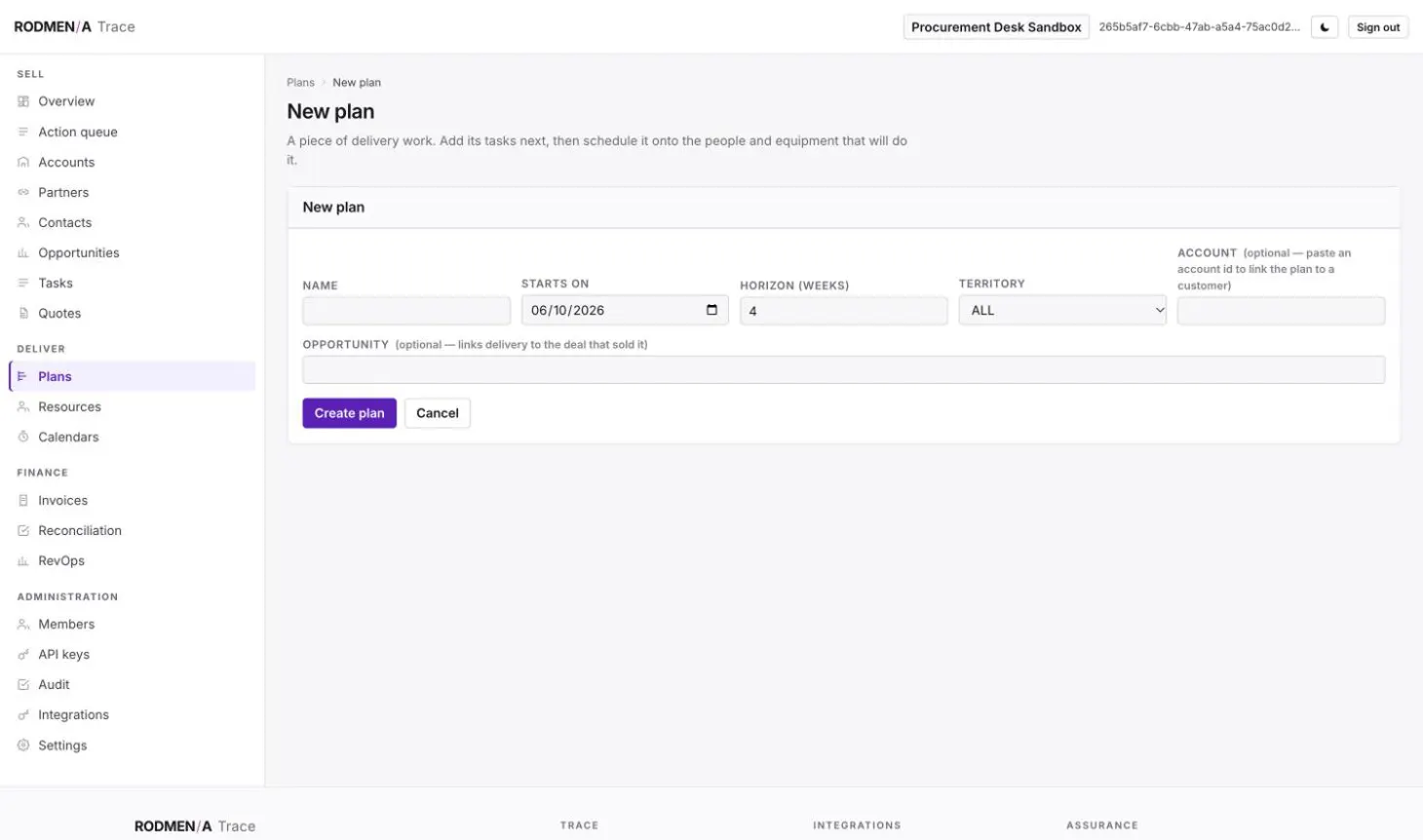Click the Contacts sidebar icon
Image resolution: width=1423 pixels, height=840 pixels.
[23, 222]
